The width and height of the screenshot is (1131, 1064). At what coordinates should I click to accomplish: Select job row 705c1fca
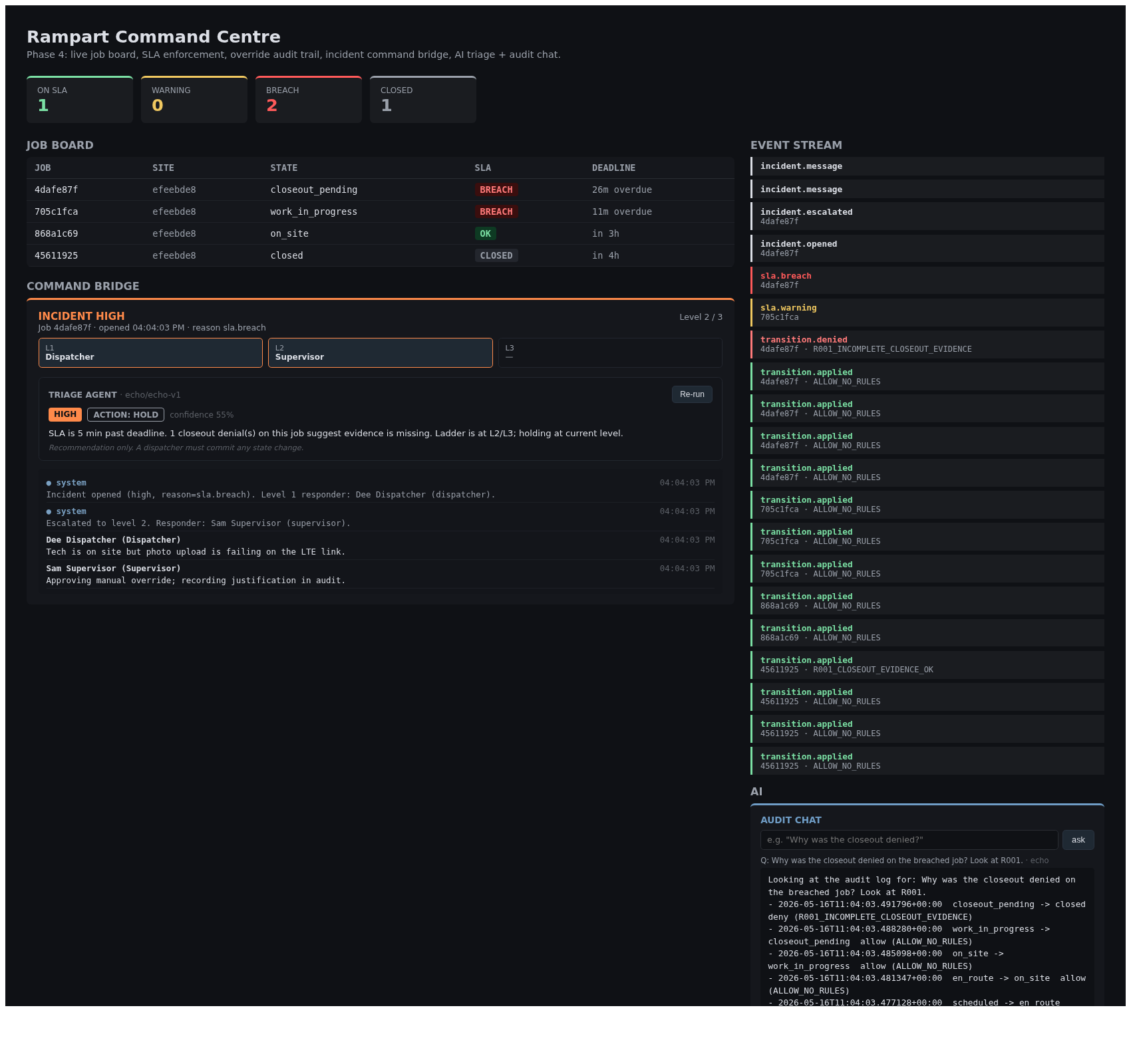coord(381,211)
